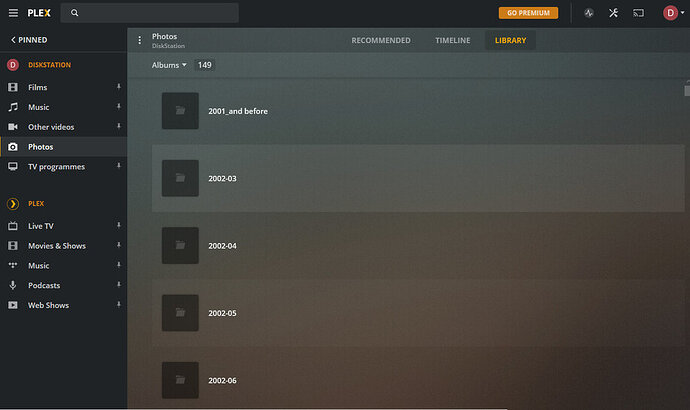
Task: Click the Other videos camera icon
Action: click(x=13, y=127)
